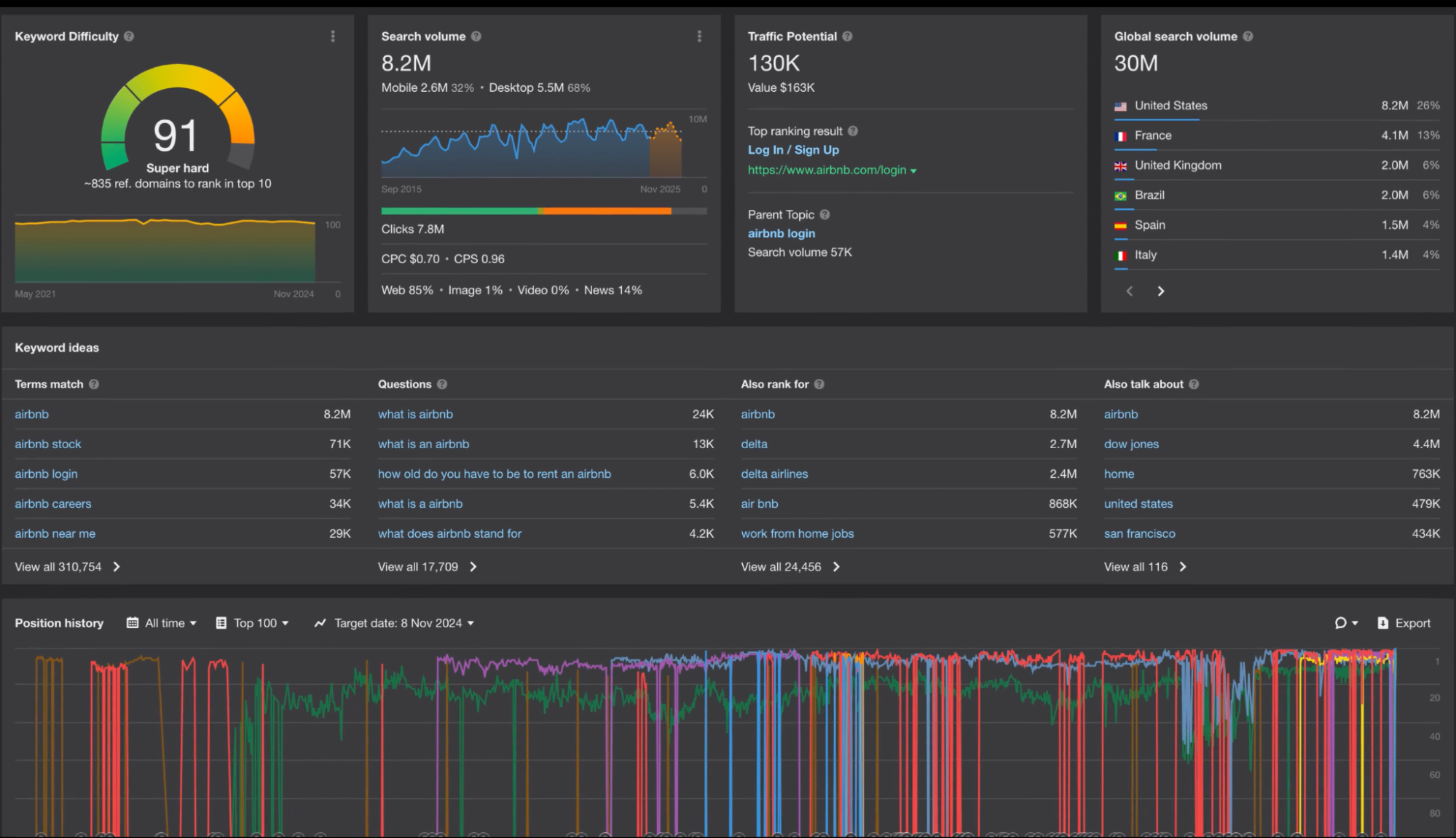The height and width of the screenshot is (838, 1456).
Task: Click the clicks distribution progress bar
Action: click(x=543, y=211)
